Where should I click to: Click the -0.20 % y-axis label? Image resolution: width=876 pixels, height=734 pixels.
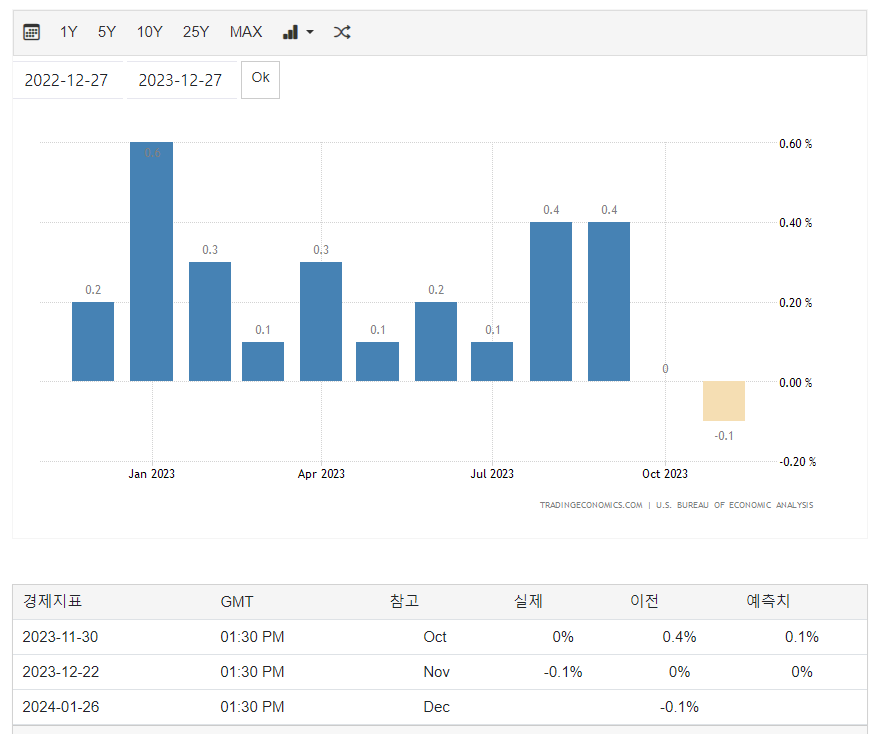pyautogui.click(x=798, y=461)
